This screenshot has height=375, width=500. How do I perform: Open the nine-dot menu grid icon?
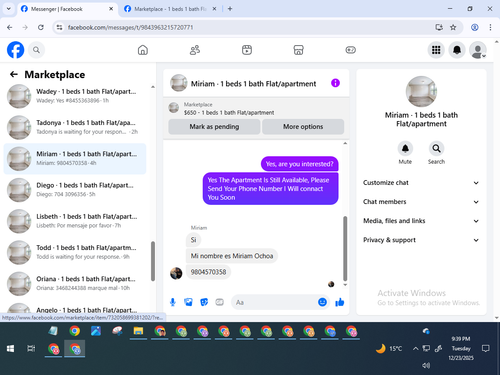pos(436,50)
